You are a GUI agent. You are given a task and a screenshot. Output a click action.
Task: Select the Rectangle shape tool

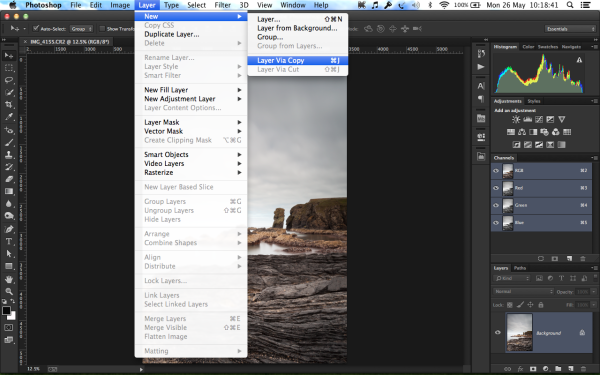coord(8,266)
